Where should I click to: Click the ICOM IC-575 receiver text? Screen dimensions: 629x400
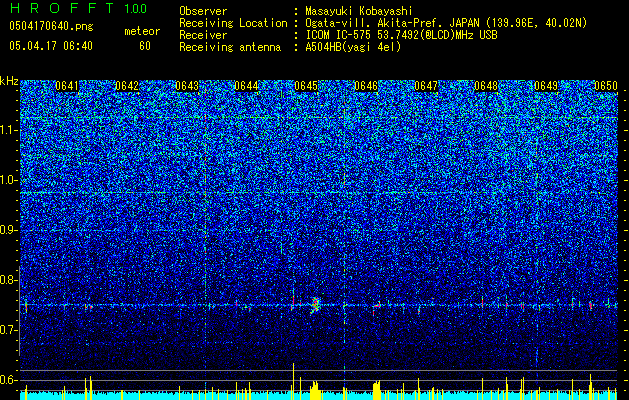pos(401,35)
